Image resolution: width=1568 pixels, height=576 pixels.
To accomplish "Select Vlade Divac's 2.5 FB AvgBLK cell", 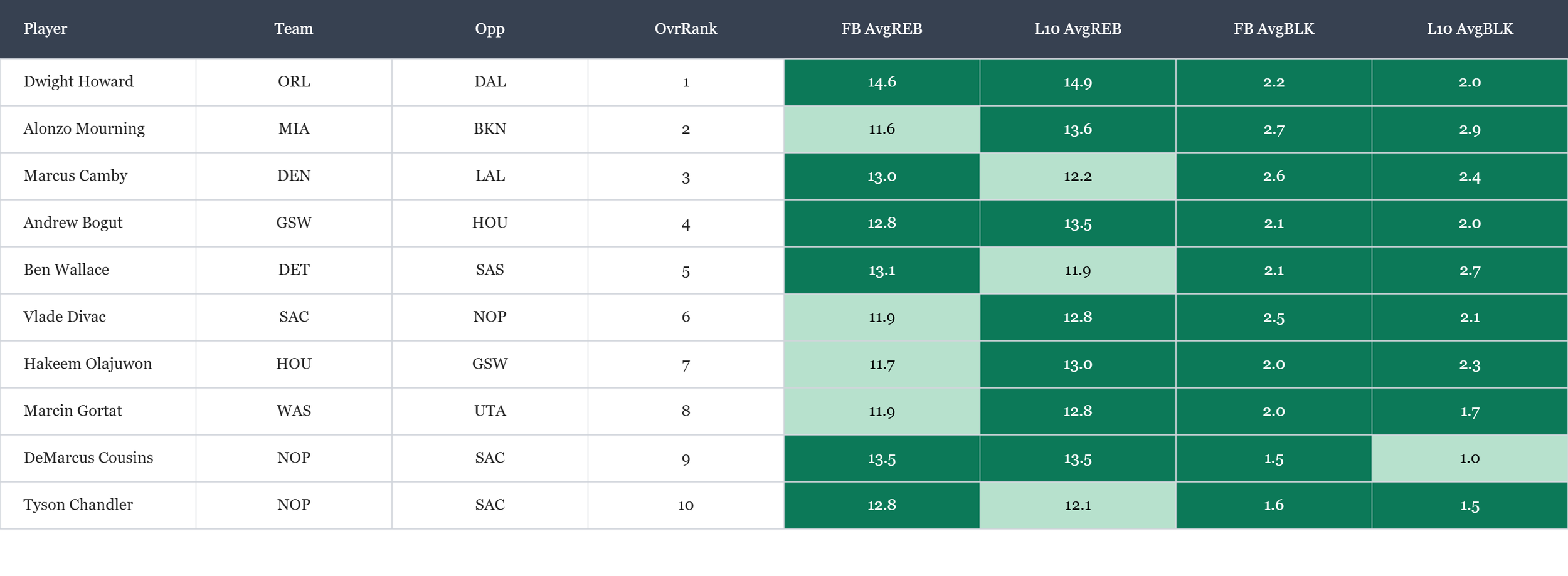I will (1274, 317).
